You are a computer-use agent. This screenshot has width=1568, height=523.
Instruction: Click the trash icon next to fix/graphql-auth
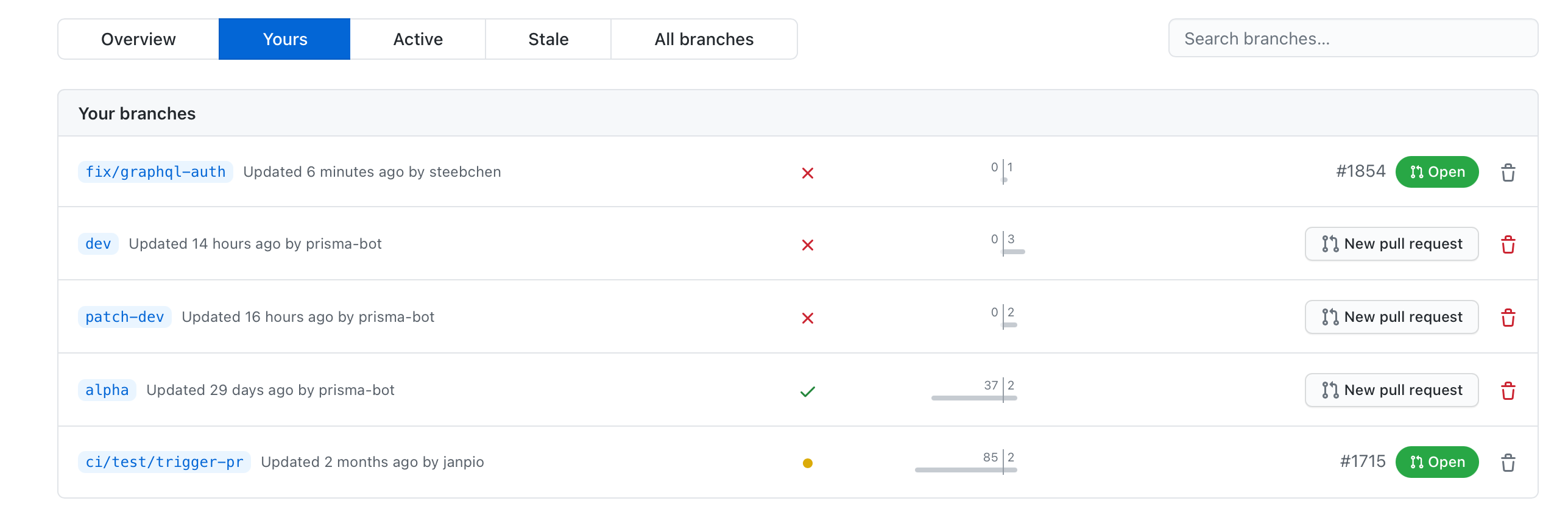[1509, 172]
